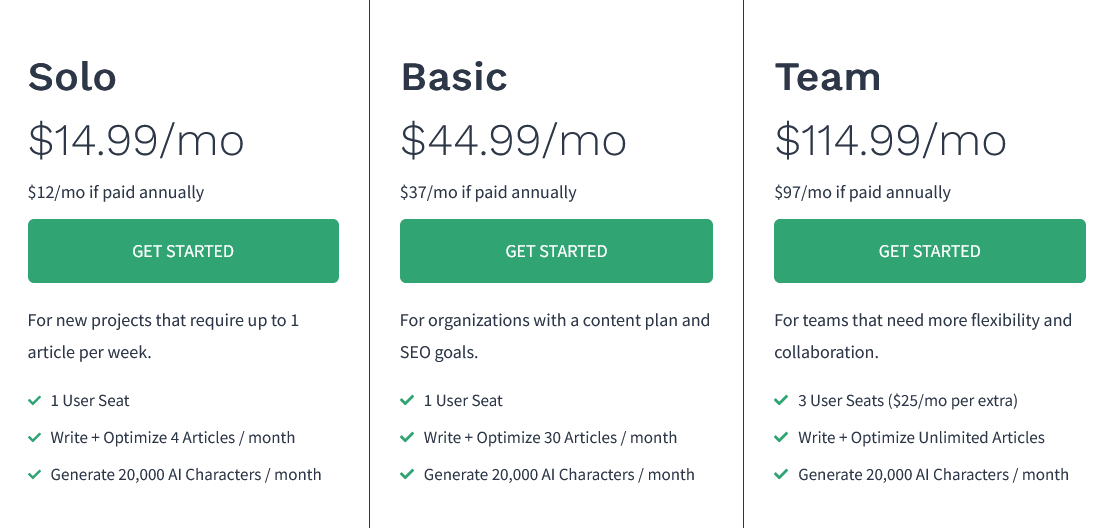
Task: Click the $97/mo if paid annually text
Action: [x=862, y=192]
